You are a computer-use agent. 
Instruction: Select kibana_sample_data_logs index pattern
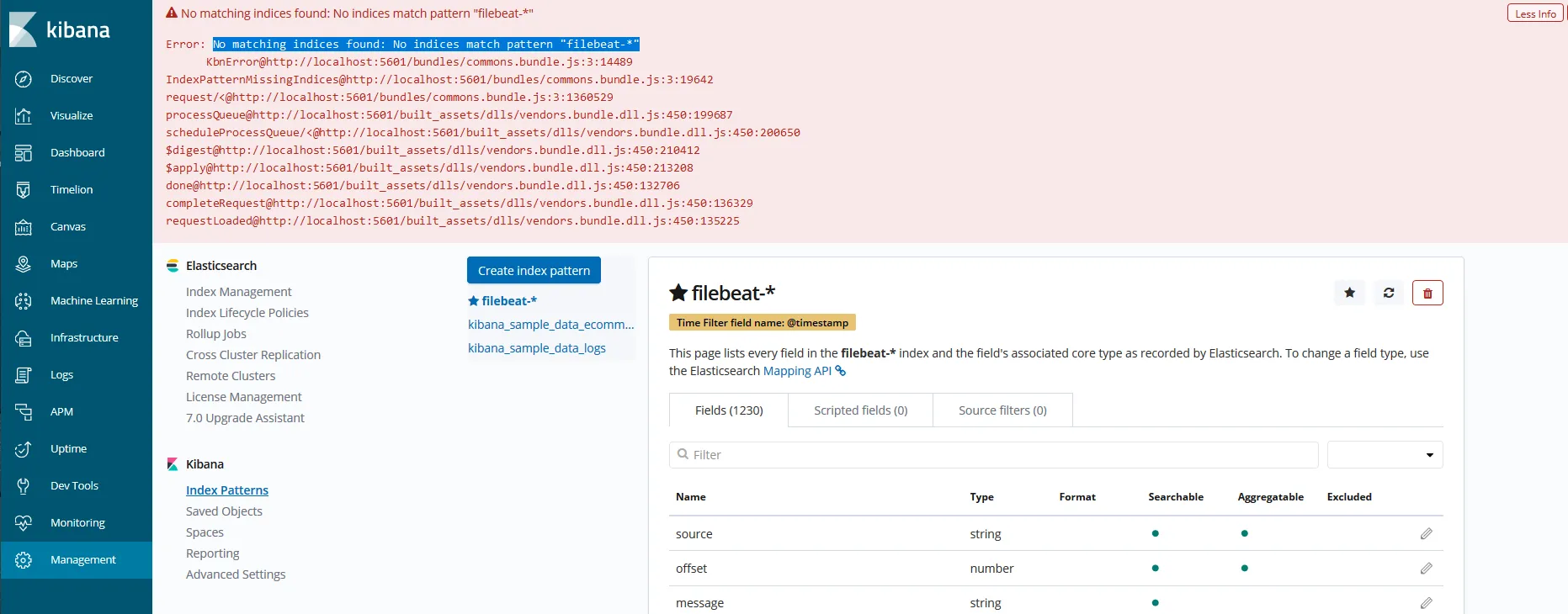537,348
